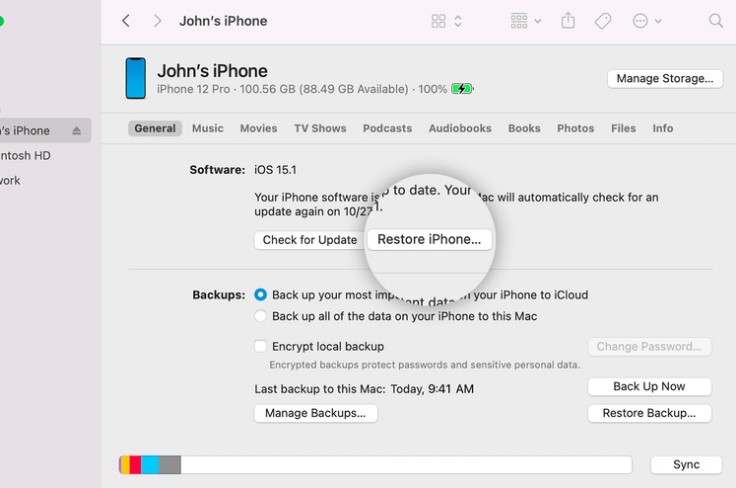The height and width of the screenshot is (488, 736).
Task: Switch to the TV Shows tab
Action: click(x=320, y=128)
